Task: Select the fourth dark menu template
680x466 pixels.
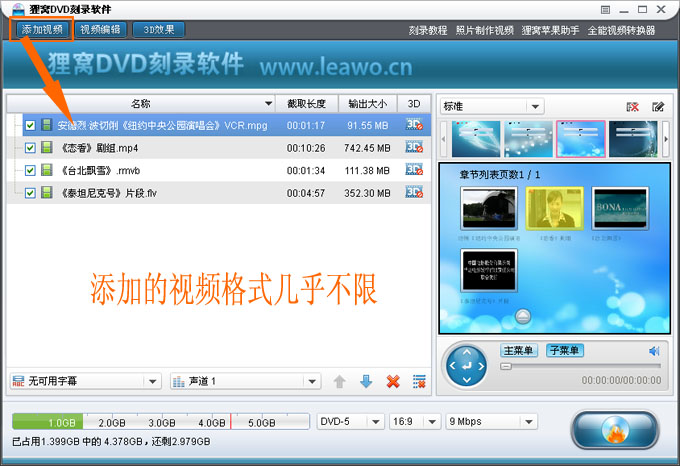Action: point(633,139)
